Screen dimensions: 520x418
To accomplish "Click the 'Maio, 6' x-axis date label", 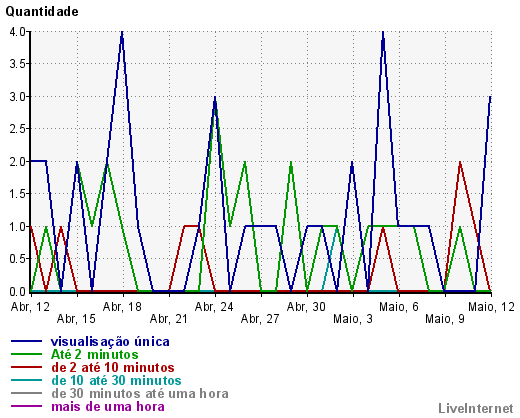I will pyautogui.click(x=399, y=307).
